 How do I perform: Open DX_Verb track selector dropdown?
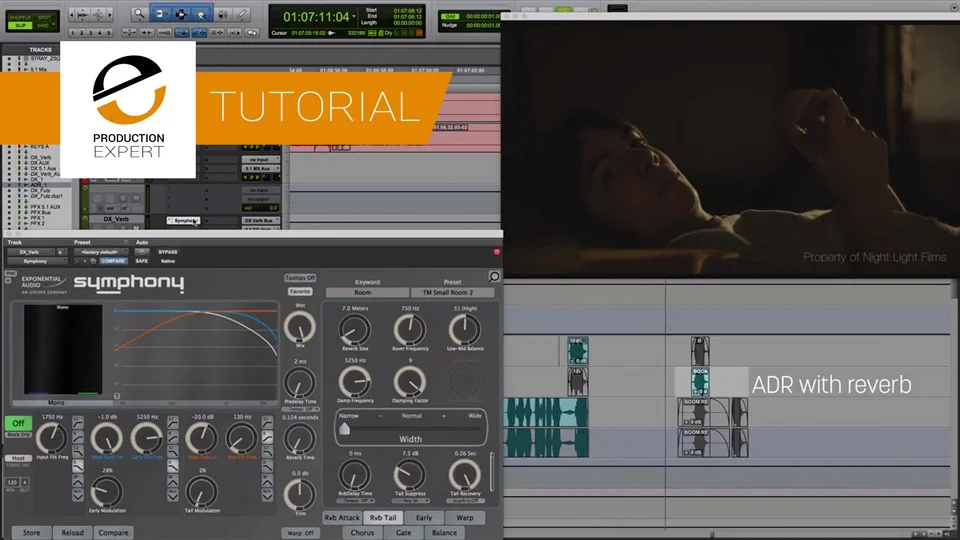(31, 252)
